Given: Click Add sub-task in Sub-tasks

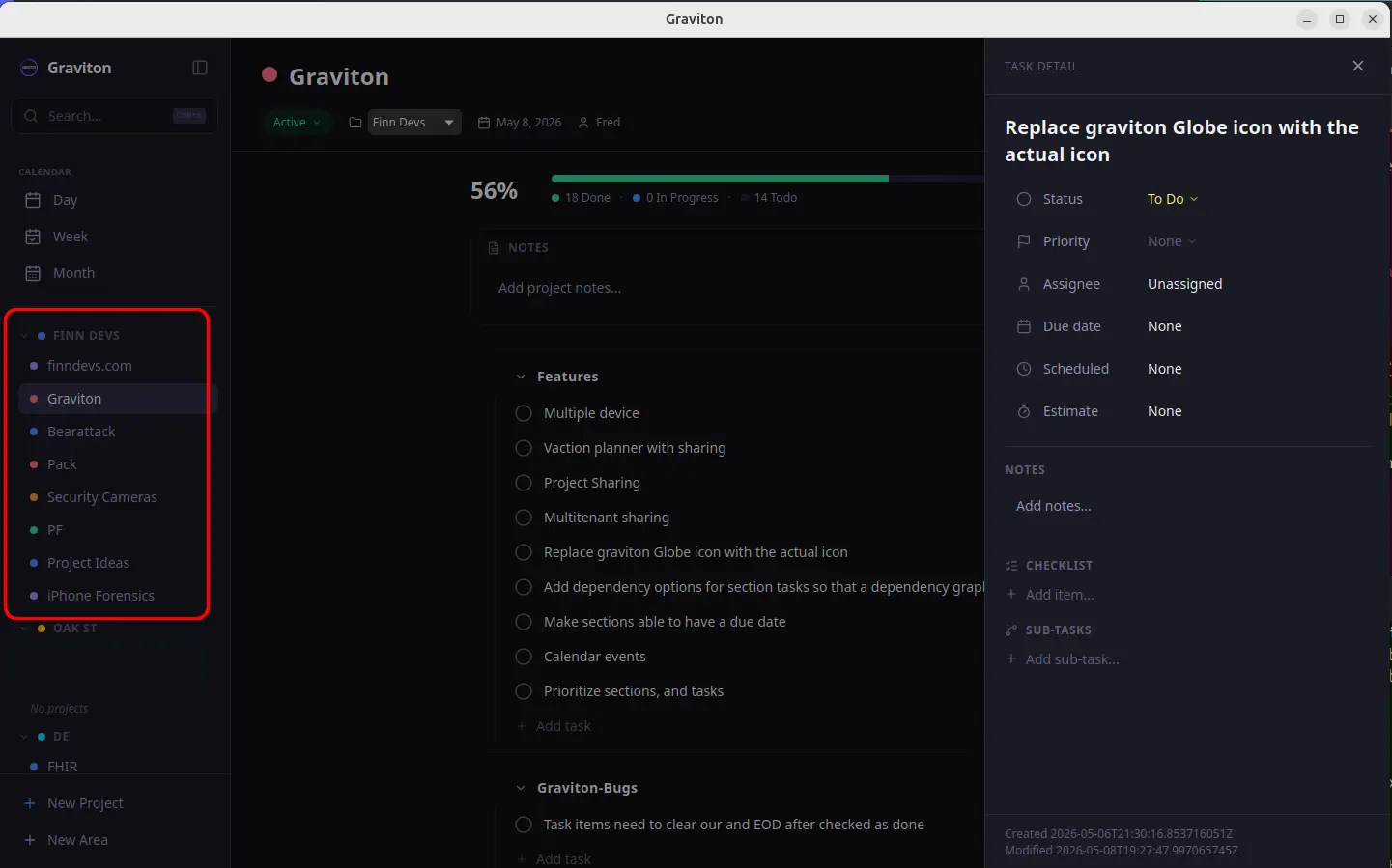Looking at the screenshot, I should click(x=1063, y=659).
